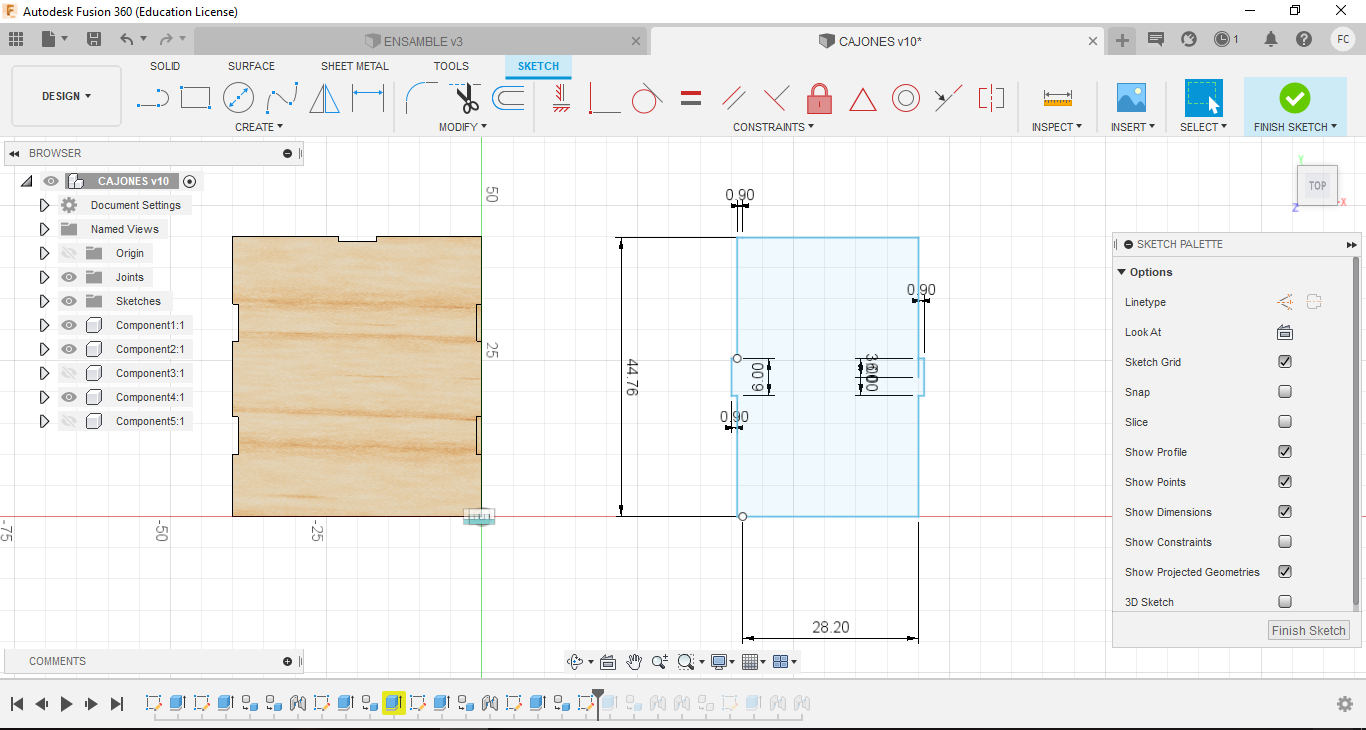Disable the Sketch Grid checkbox

pos(1285,362)
